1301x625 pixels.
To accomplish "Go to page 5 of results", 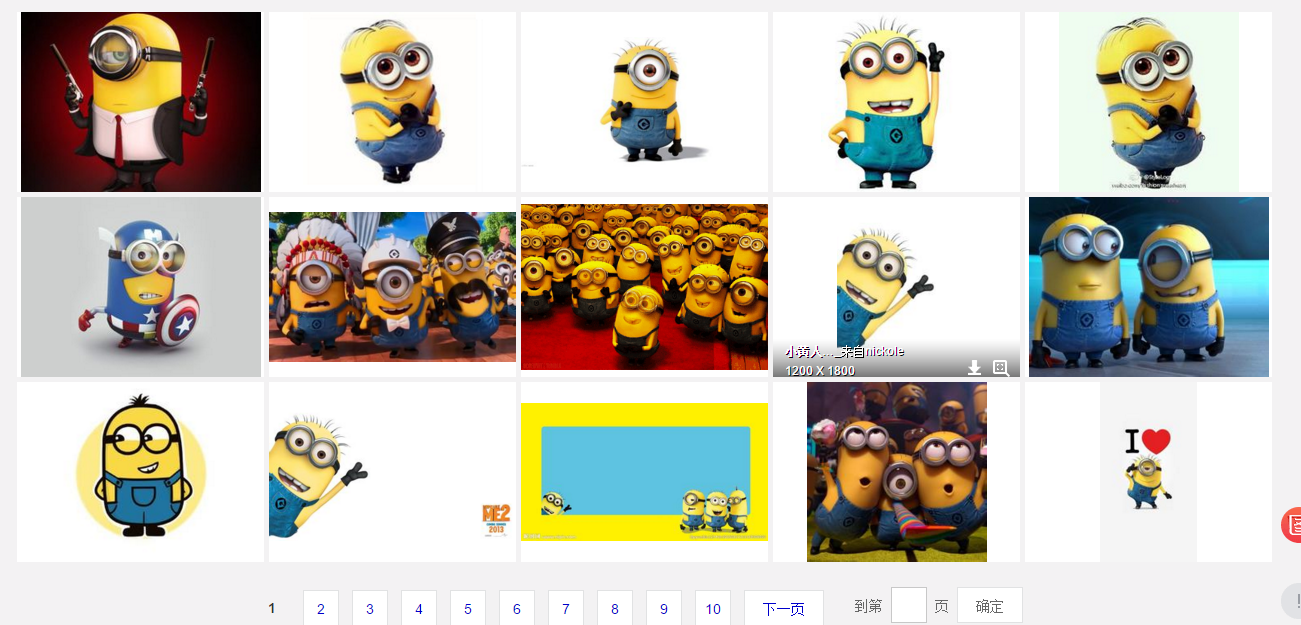I will pos(468,608).
